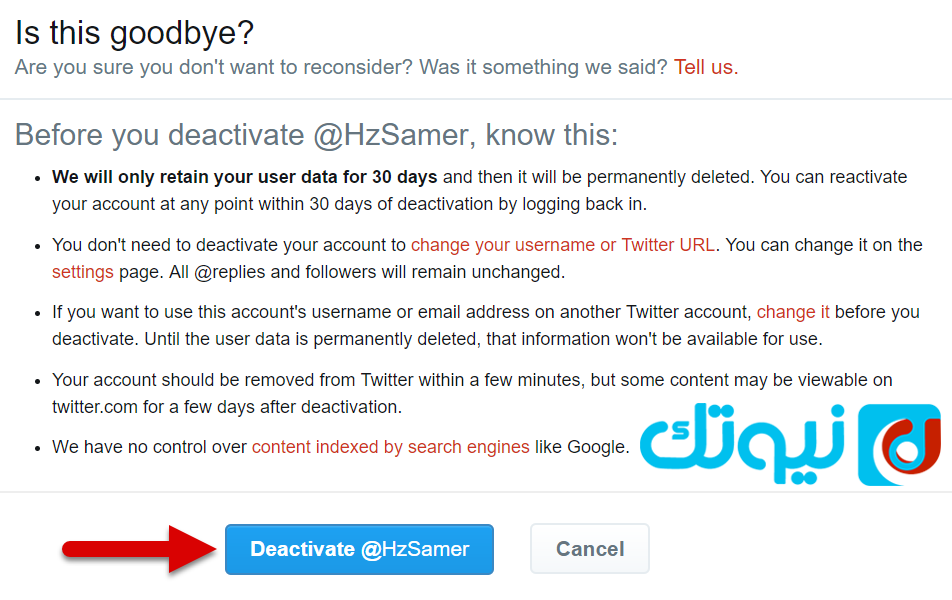Click the 'Before you deactivate @HzSamer' heading

click(316, 135)
